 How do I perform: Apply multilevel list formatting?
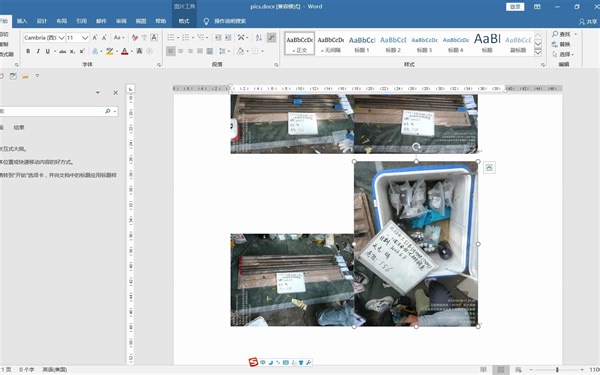(x=201, y=38)
